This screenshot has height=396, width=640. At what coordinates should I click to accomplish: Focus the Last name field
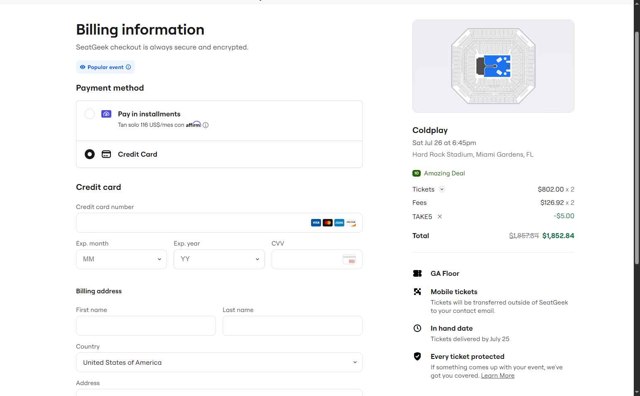(x=292, y=326)
